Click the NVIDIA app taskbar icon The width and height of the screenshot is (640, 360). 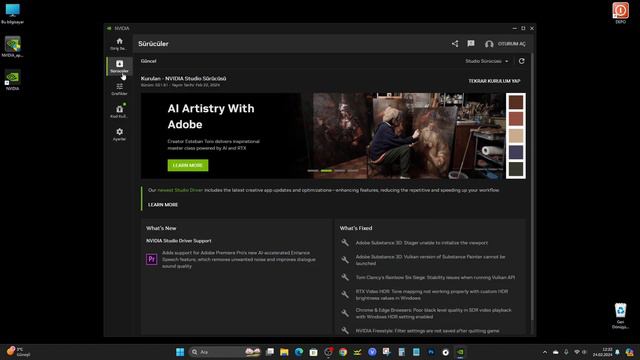click(460, 352)
